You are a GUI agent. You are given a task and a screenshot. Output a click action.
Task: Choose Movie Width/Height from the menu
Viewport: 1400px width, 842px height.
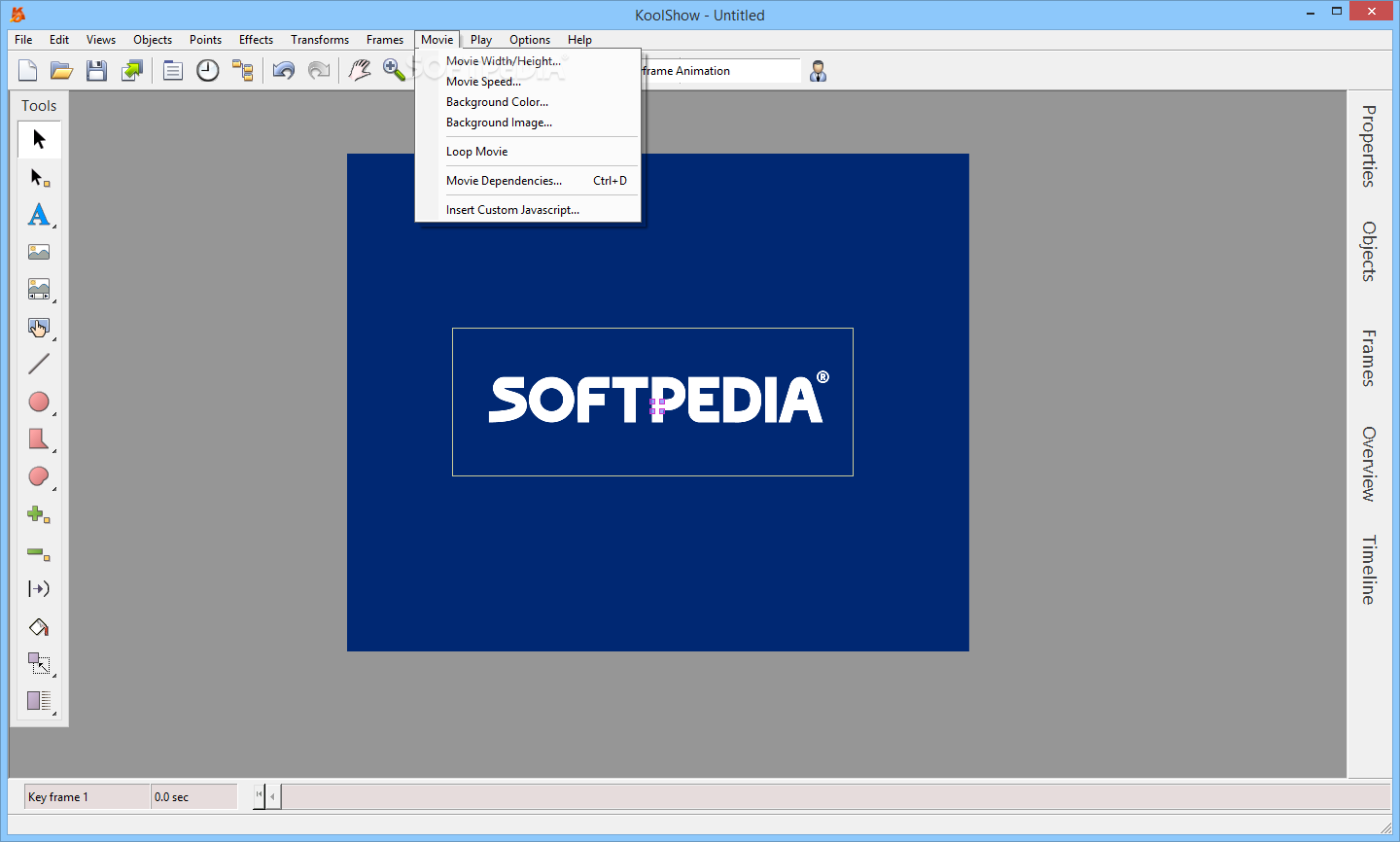[528, 61]
